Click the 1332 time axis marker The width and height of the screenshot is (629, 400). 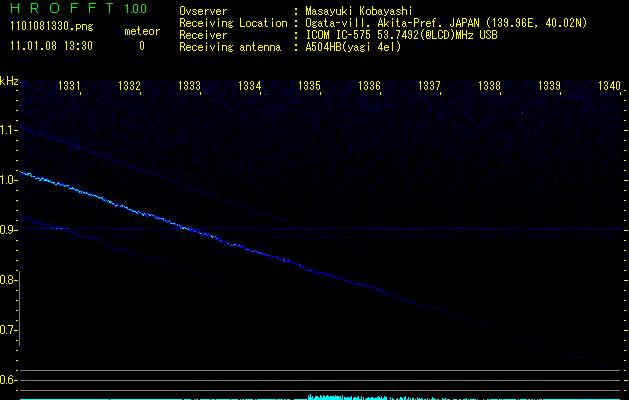click(129, 86)
